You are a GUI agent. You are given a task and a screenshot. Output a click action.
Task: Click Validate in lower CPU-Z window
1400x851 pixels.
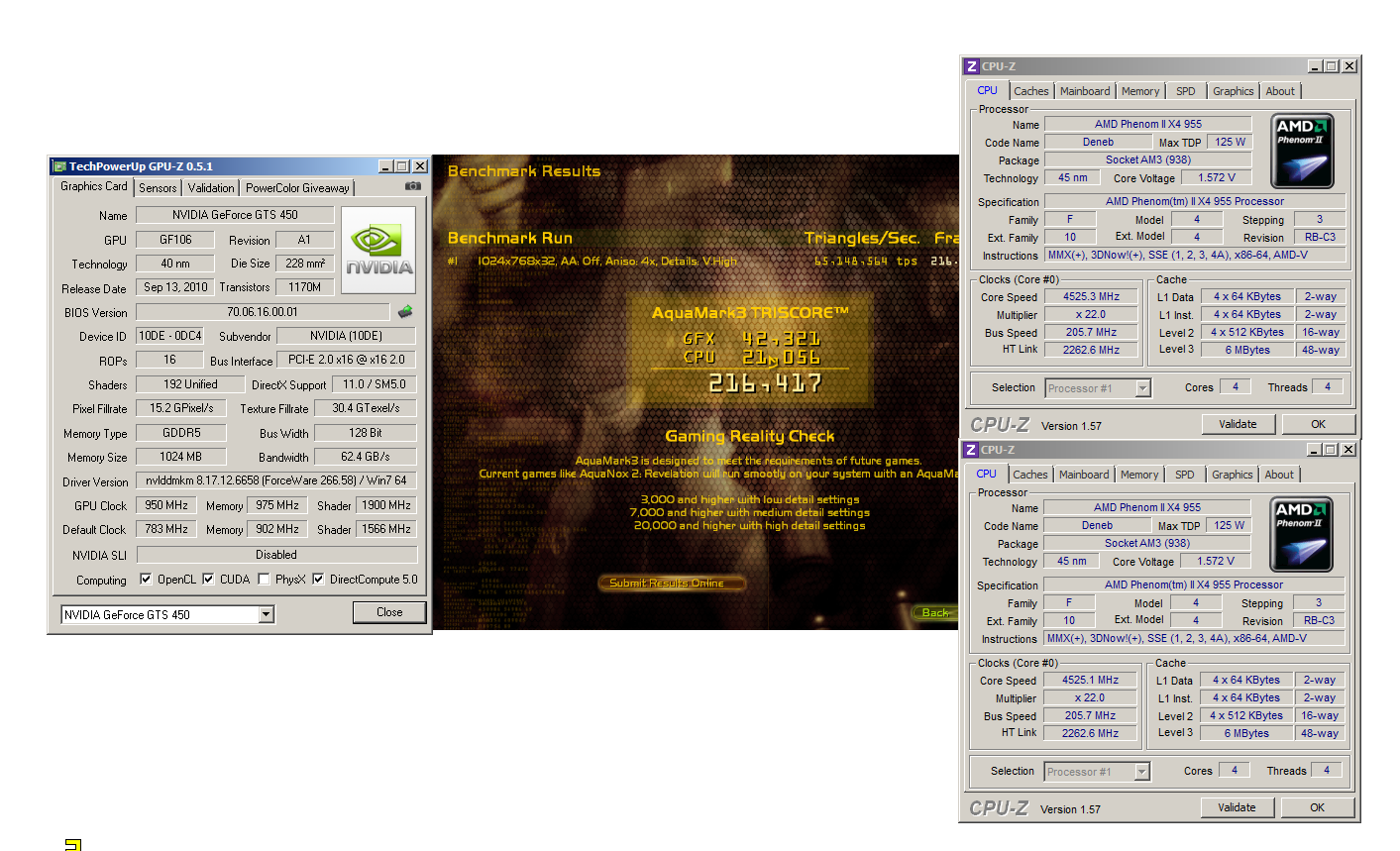pos(1237,807)
